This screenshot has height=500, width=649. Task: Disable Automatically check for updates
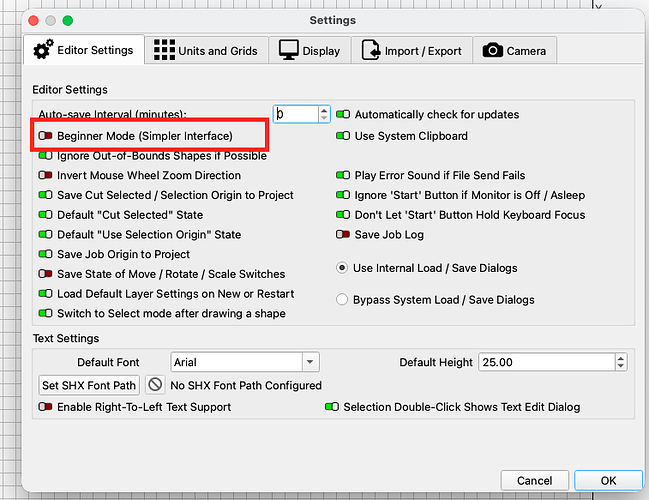click(x=343, y=114)
